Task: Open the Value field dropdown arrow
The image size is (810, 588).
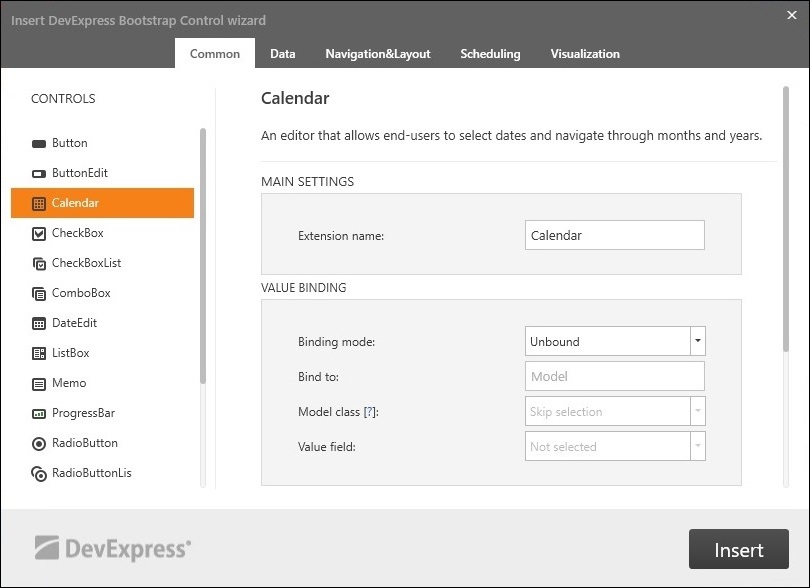Action: click(698, 446)
